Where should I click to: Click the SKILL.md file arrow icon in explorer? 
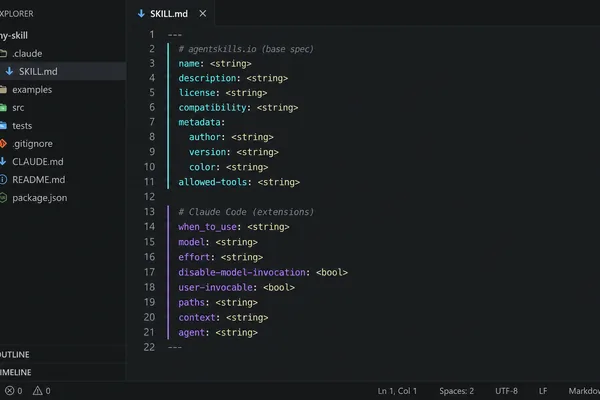coord(10,71)
